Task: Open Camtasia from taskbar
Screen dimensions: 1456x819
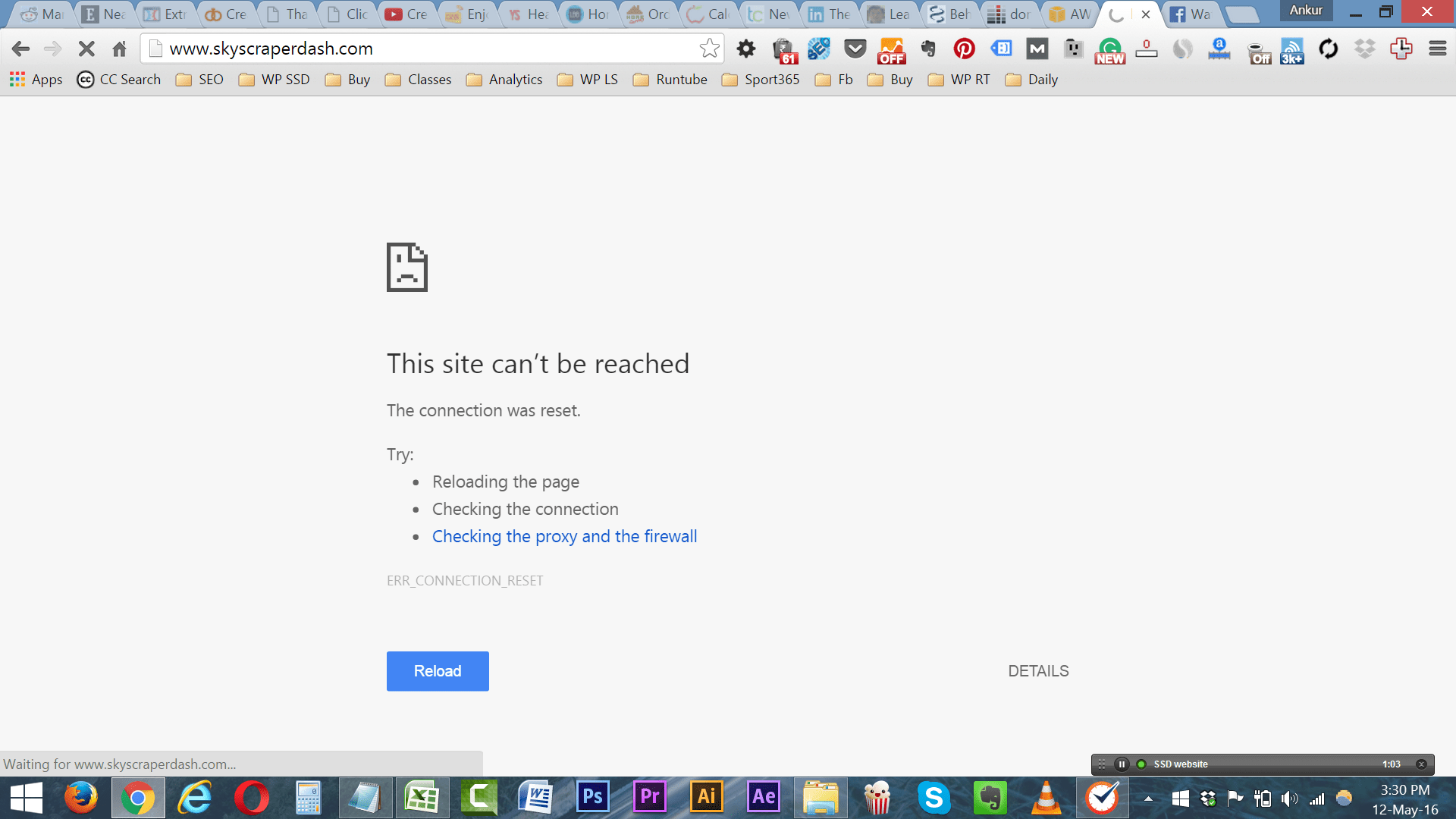Action: 479,798
